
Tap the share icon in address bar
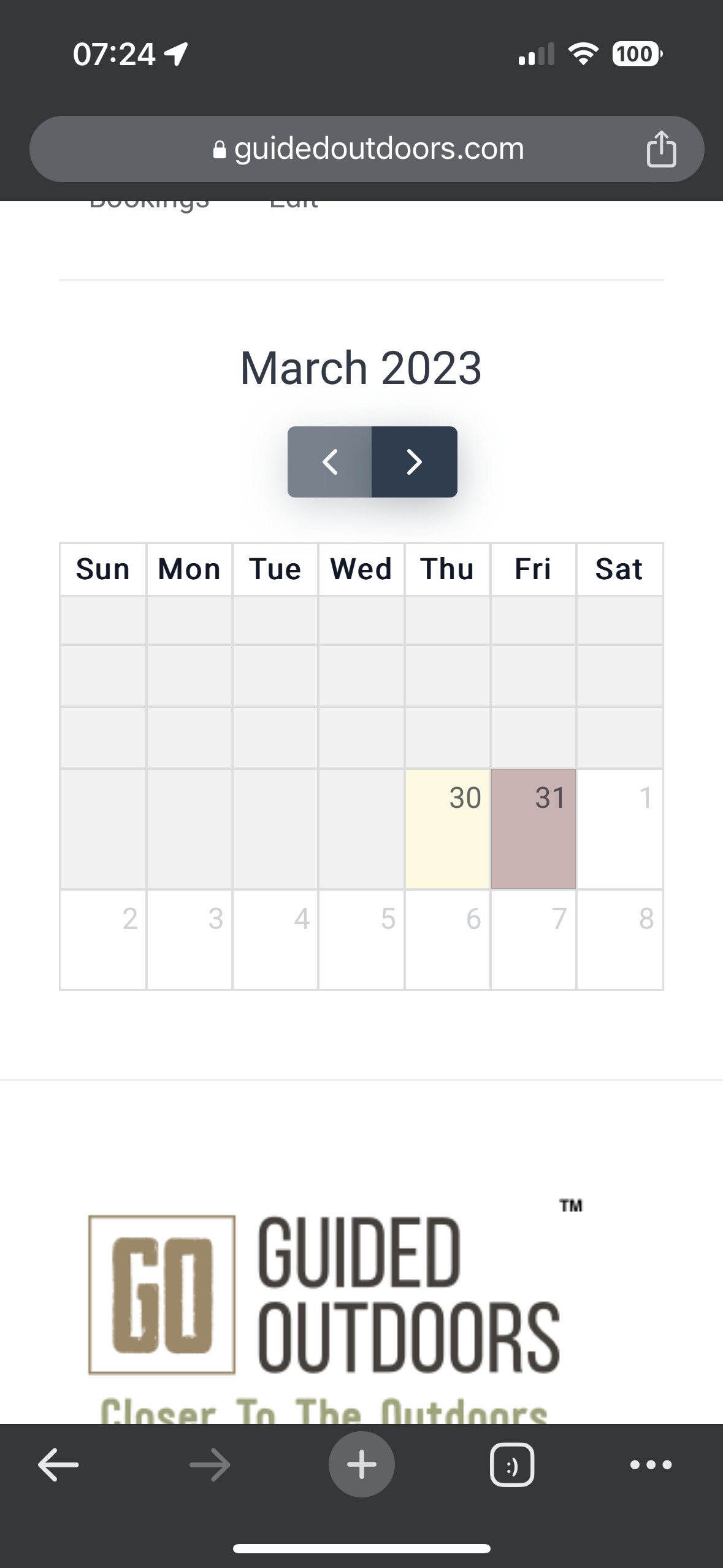(661, 148)
